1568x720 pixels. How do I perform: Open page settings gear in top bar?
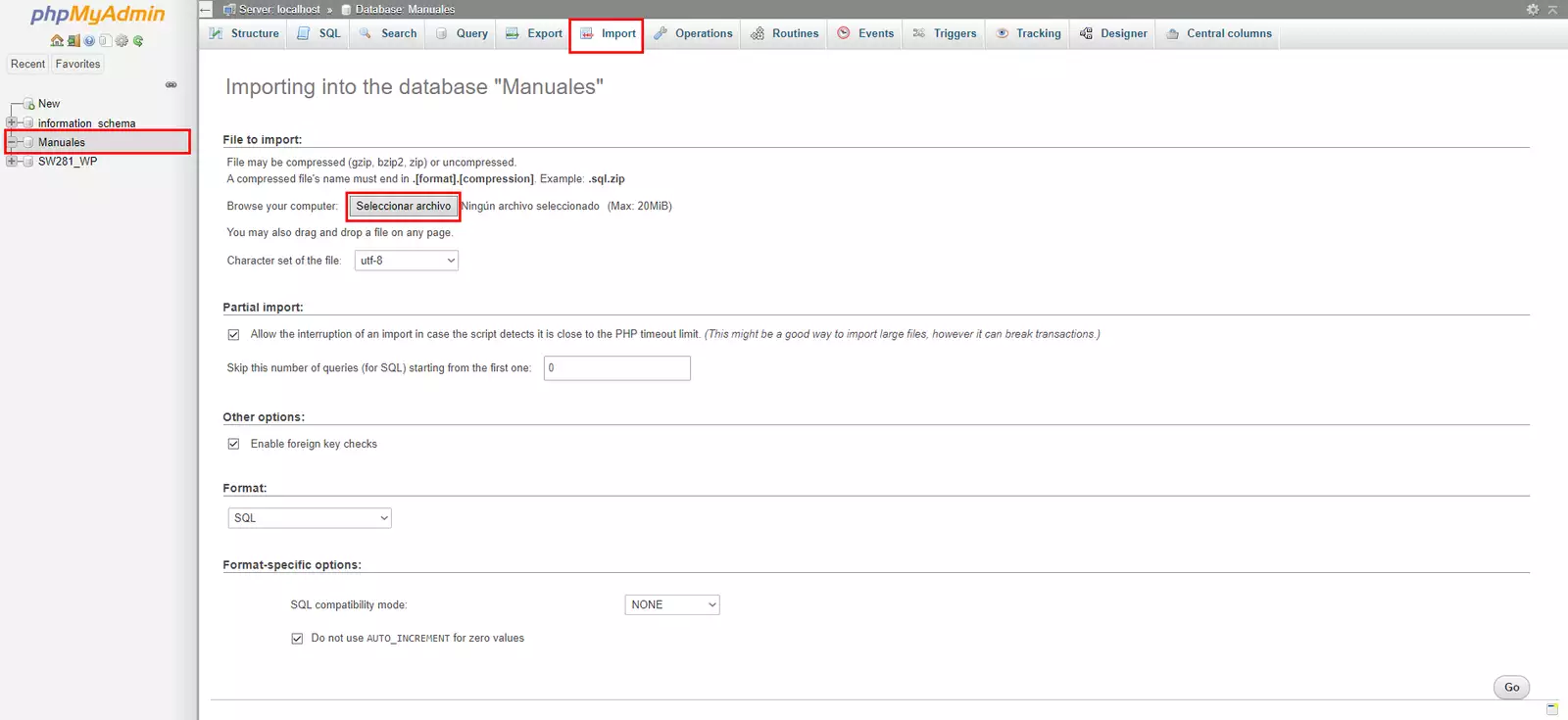[x=1533, y=10]
